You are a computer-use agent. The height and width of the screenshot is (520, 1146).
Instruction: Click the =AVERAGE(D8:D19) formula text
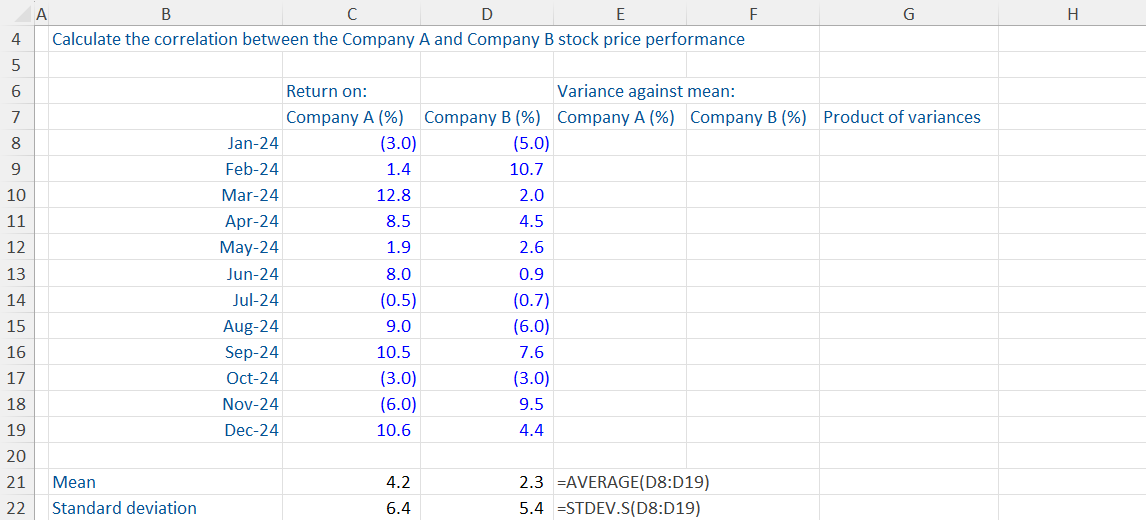pyautogui.click(x=633, y=482)
